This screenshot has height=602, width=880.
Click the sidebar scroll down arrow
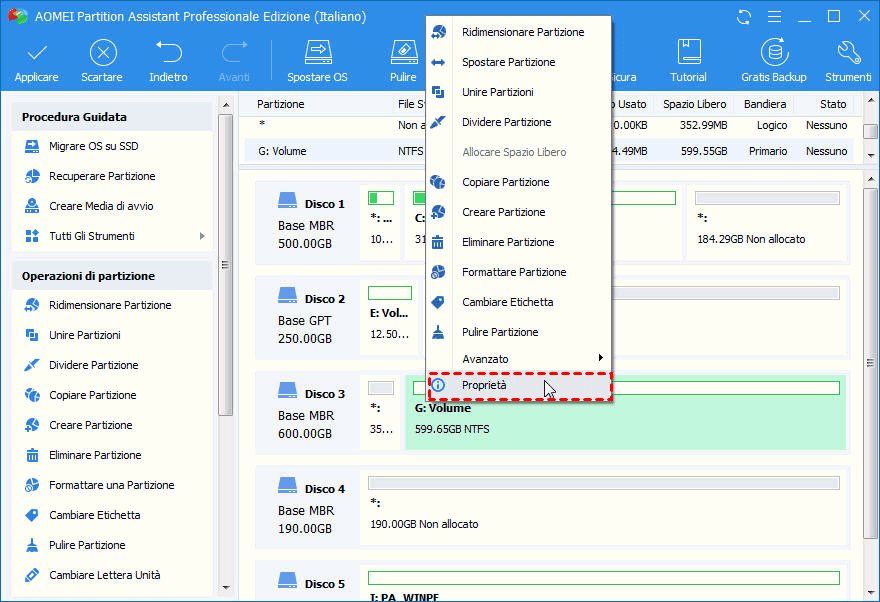point(226,588)
